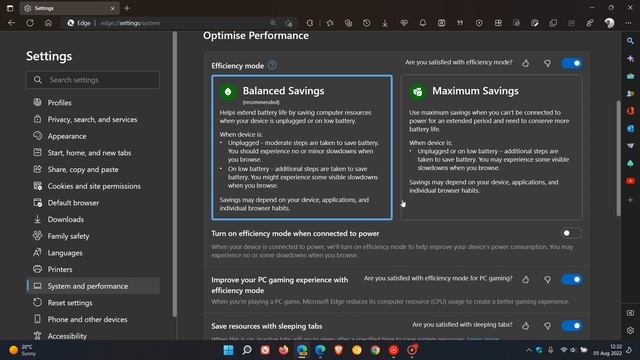The width and height of the screenshot is (640, 360).
Task: Open Accessibility settings
Action: coord(93,336)
